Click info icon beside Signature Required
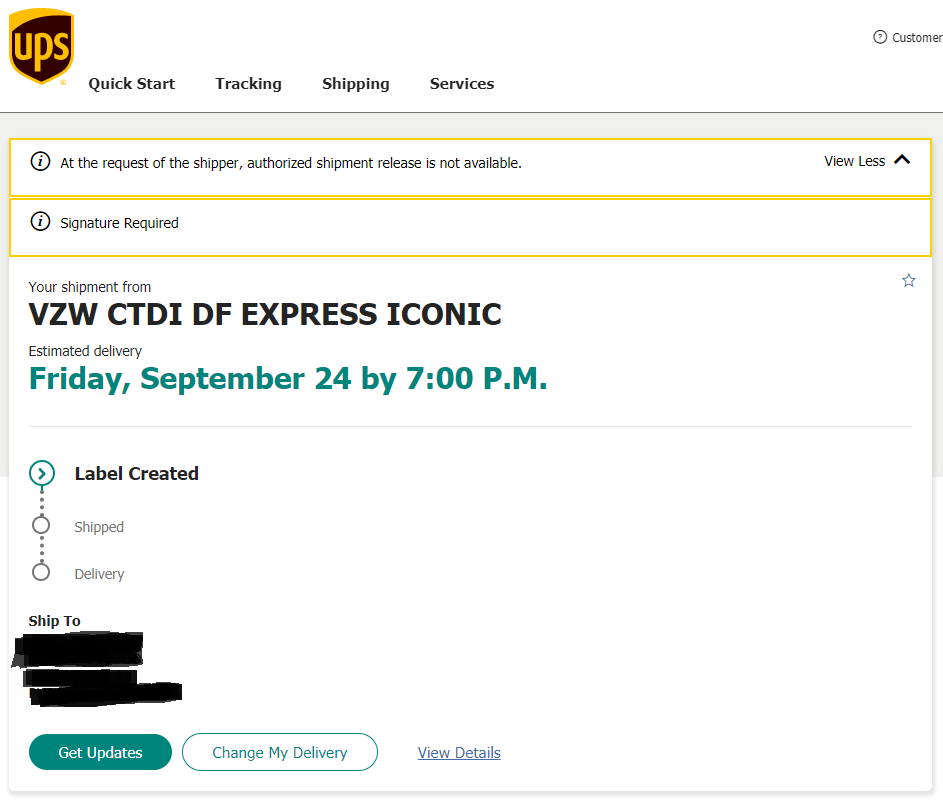This screenshot has width=943, height=801. (40, 222)
